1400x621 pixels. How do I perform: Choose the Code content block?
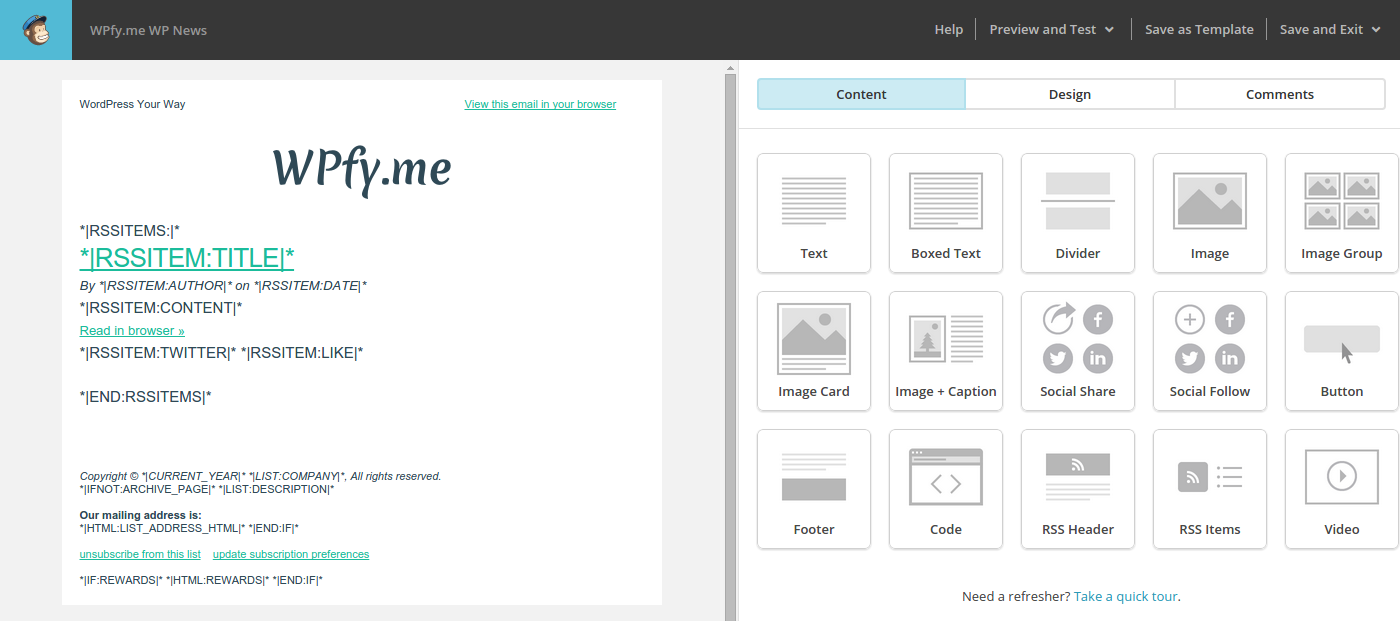tap(946, 488)
